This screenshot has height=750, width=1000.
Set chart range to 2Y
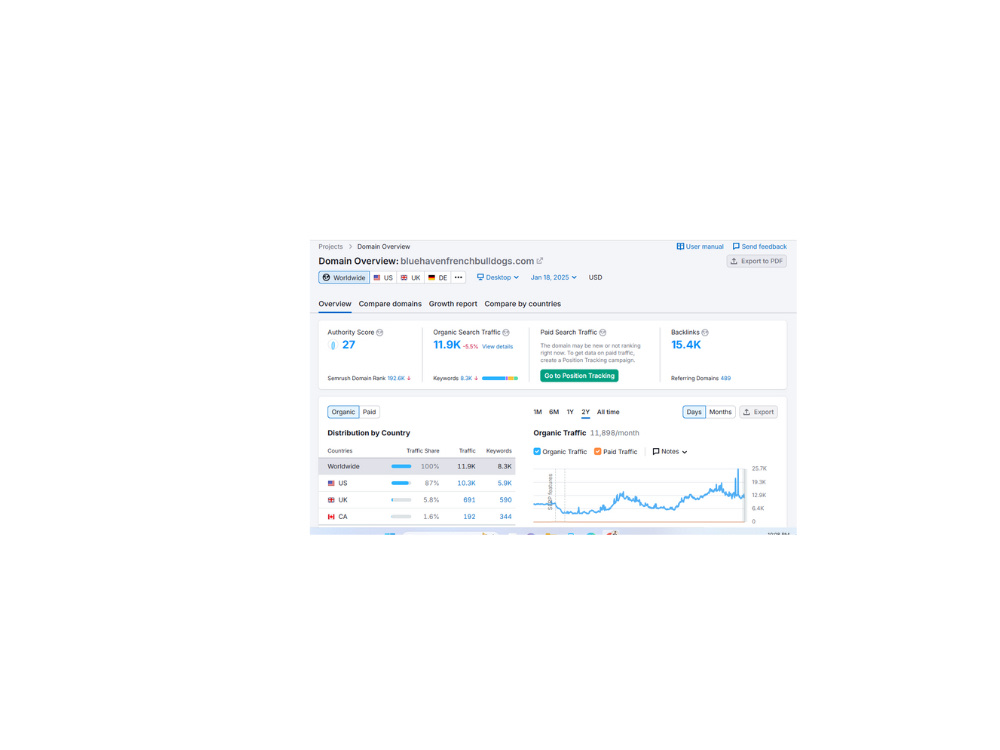pos(585,413)
